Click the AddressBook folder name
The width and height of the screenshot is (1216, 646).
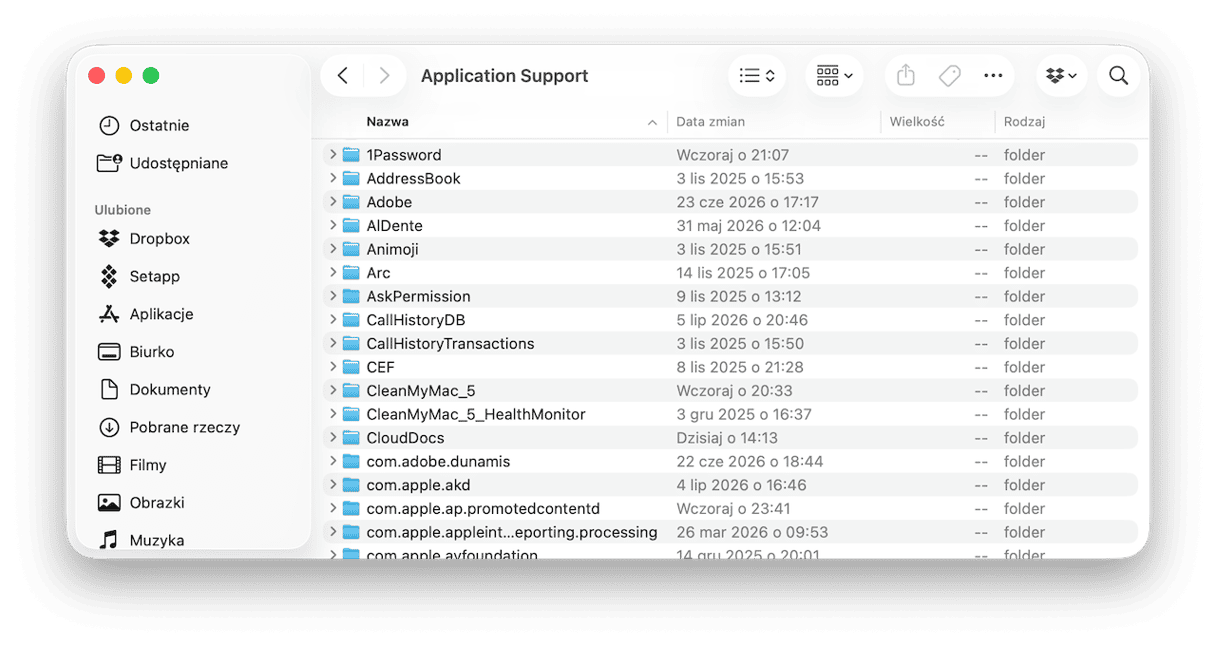point(413,178)
